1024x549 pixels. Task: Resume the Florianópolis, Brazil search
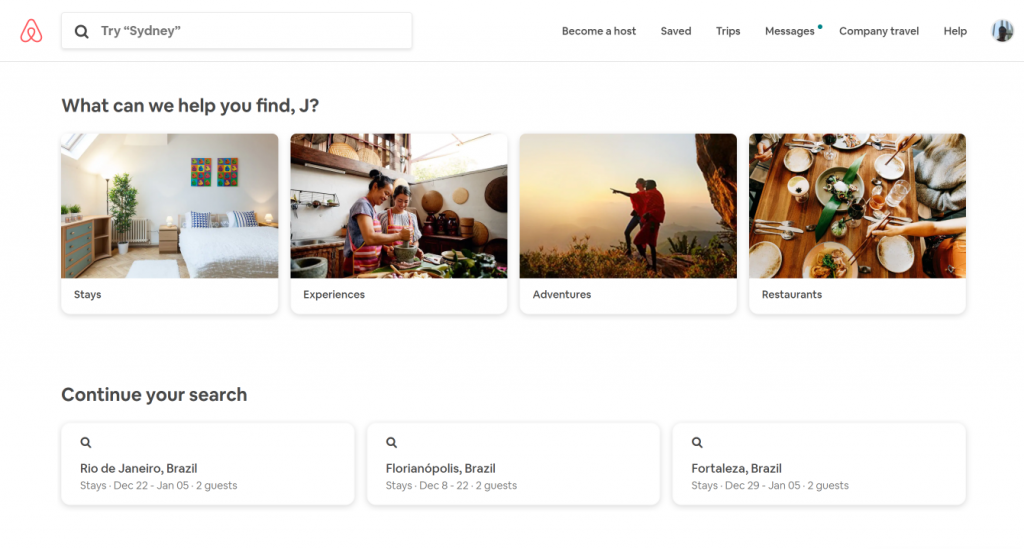point(513,468)
